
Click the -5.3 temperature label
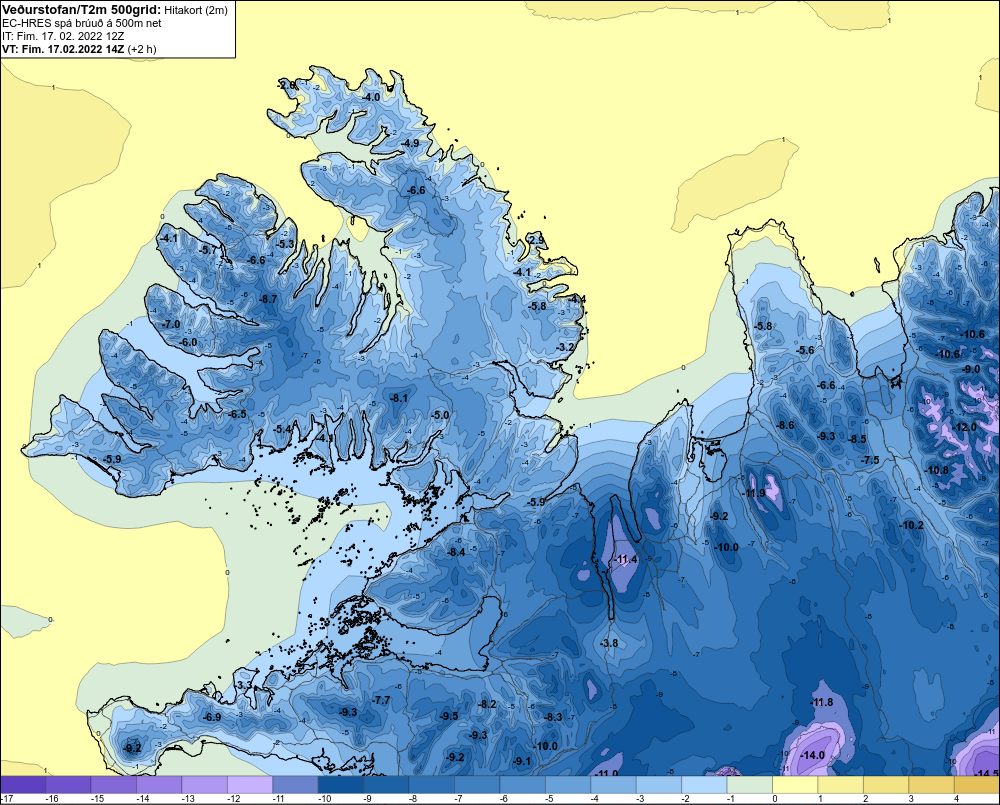(x=285, y=244)
